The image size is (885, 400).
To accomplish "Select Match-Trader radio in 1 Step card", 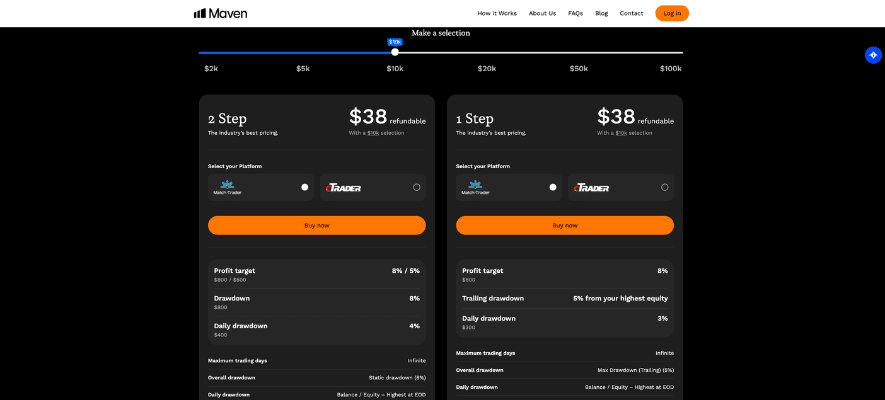I will [x=553, y=187].
